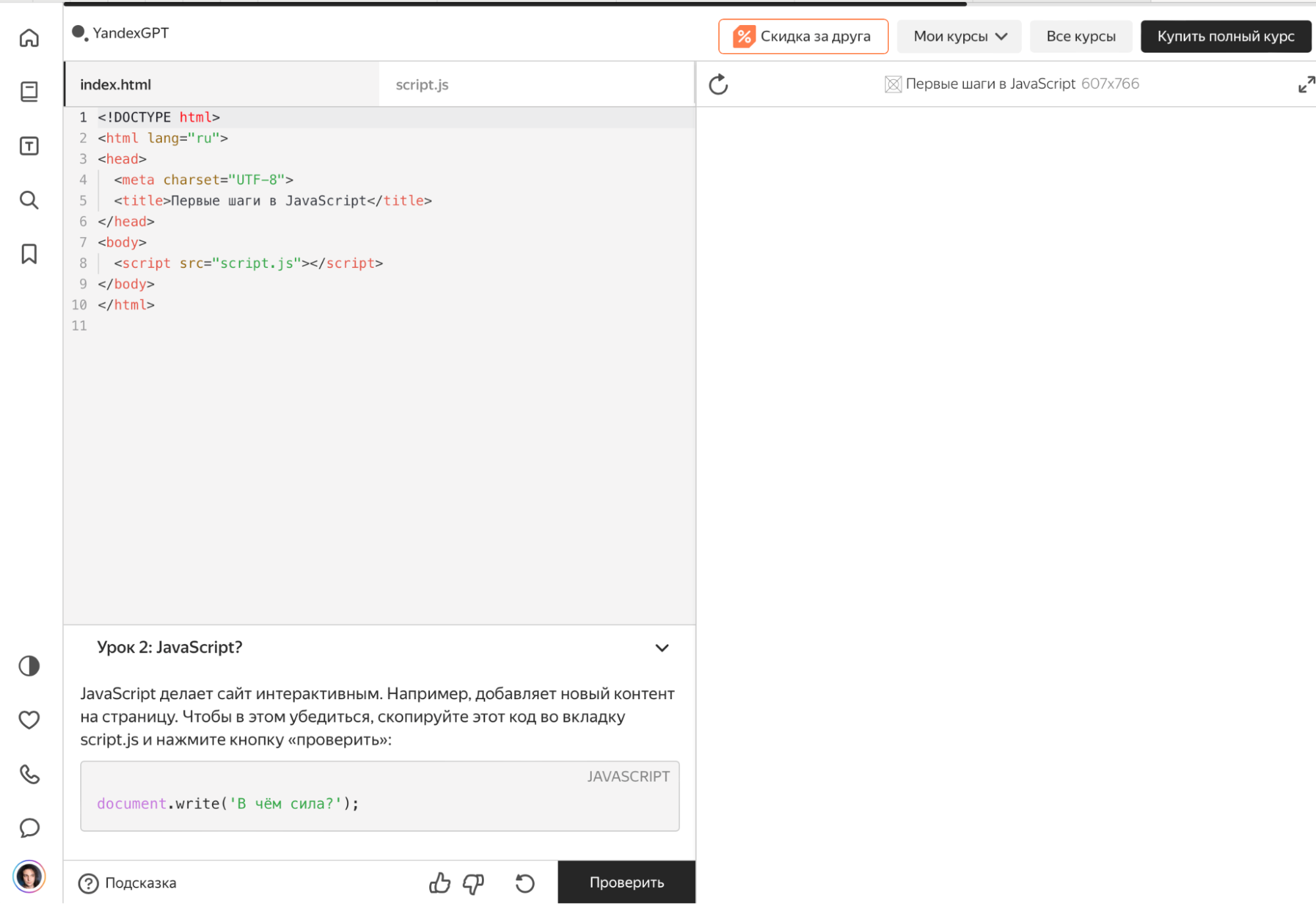Select the index.html tab
Viewport: 1316px width, 904px height.
point(116,84)
